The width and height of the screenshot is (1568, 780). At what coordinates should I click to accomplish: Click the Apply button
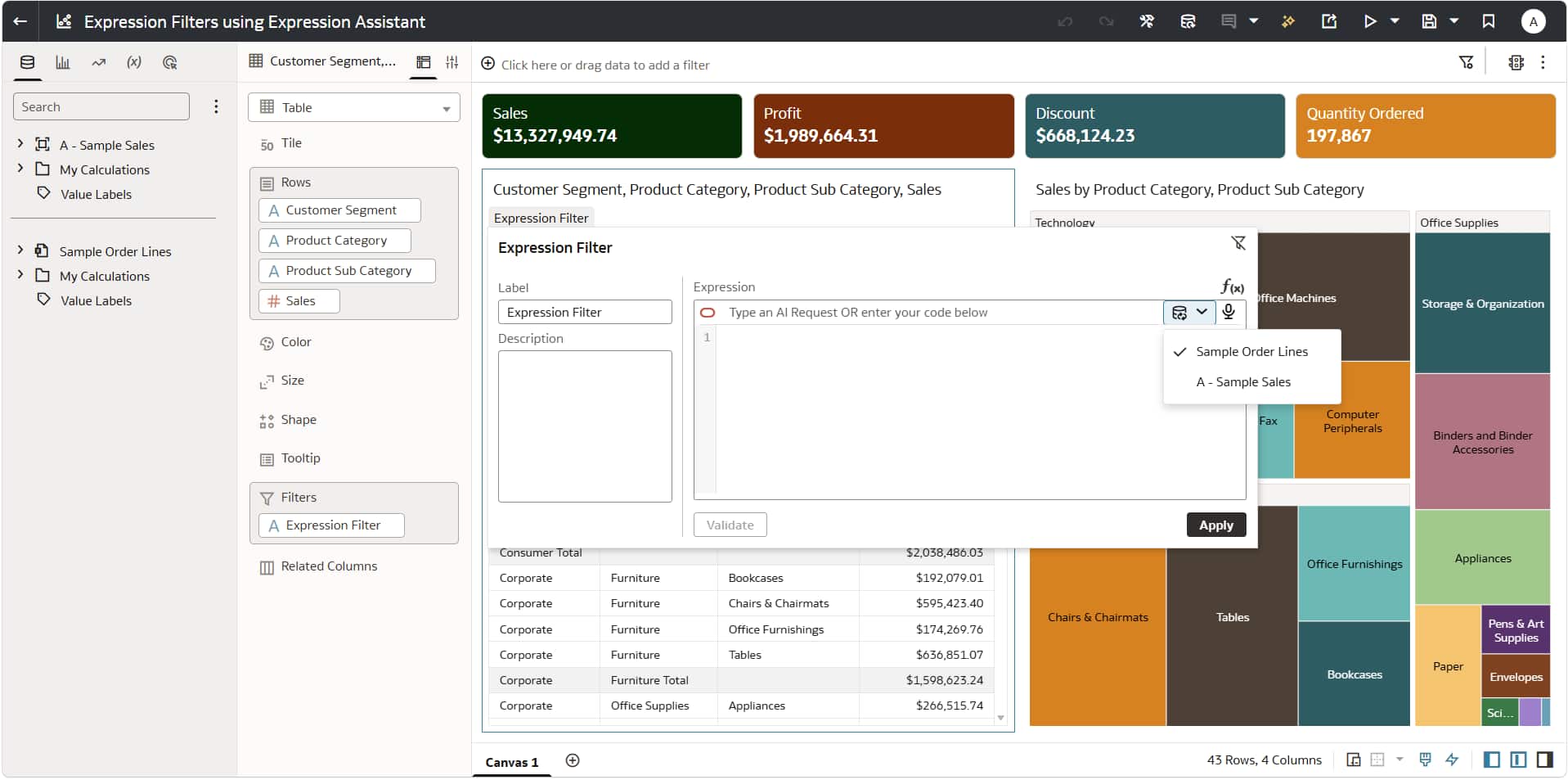[1216, 525]
